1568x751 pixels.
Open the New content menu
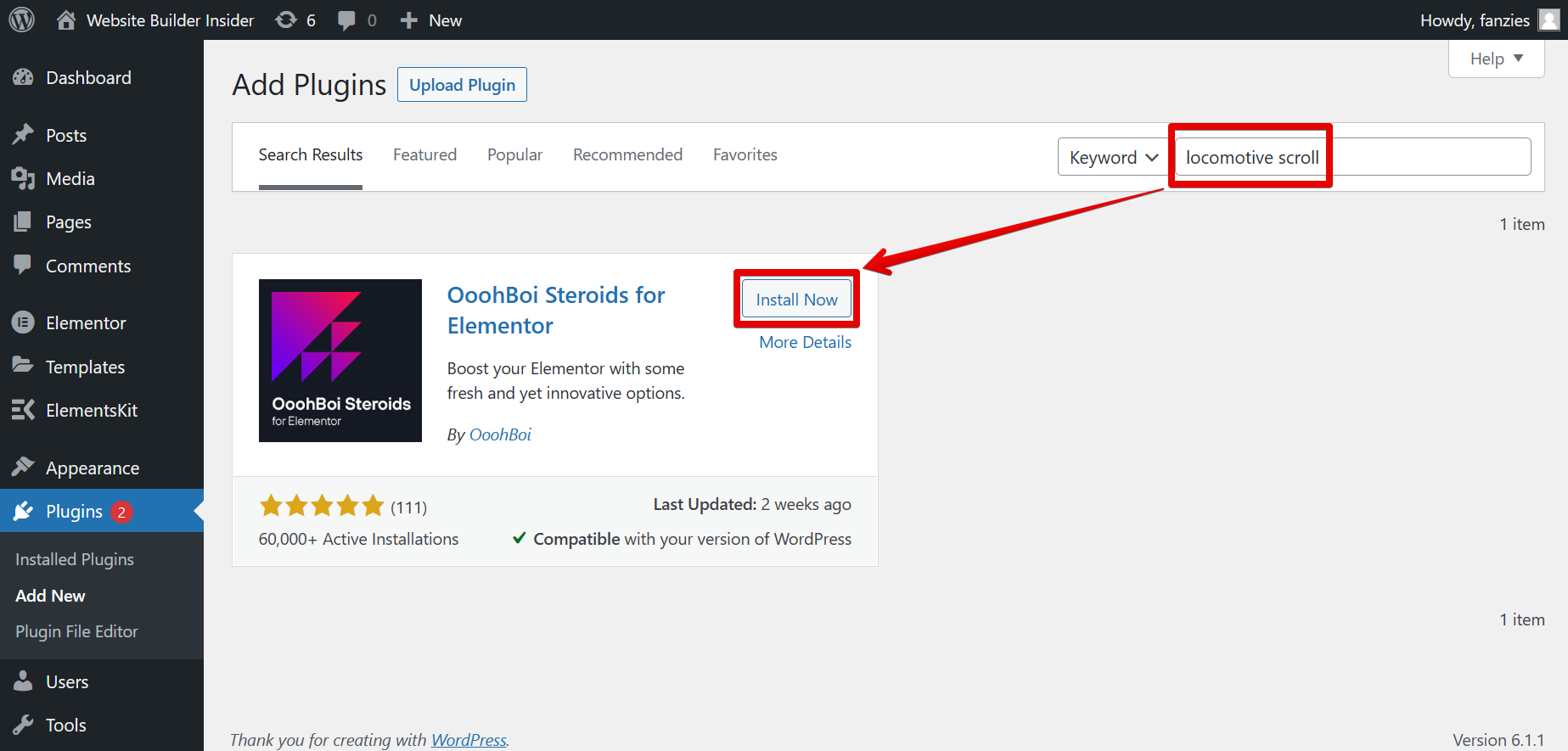(431, 20)
